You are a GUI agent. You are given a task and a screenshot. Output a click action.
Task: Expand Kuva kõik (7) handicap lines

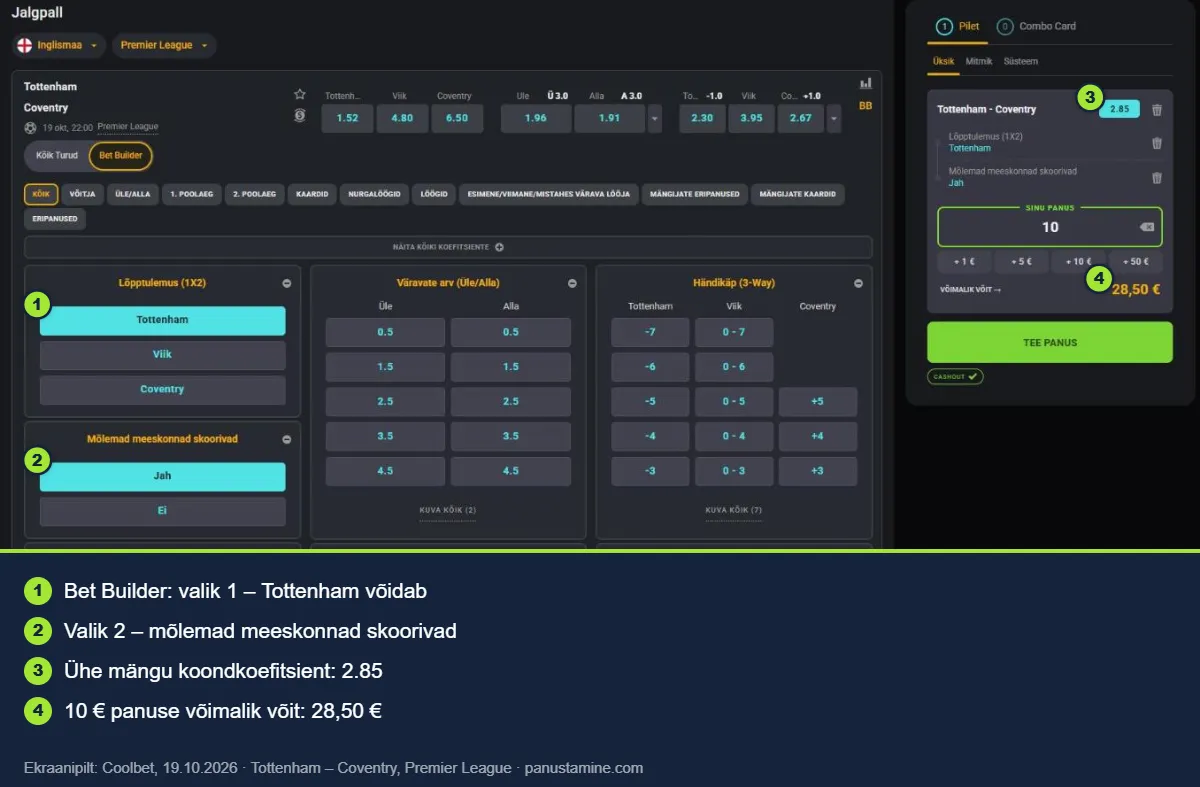point(734,510)
